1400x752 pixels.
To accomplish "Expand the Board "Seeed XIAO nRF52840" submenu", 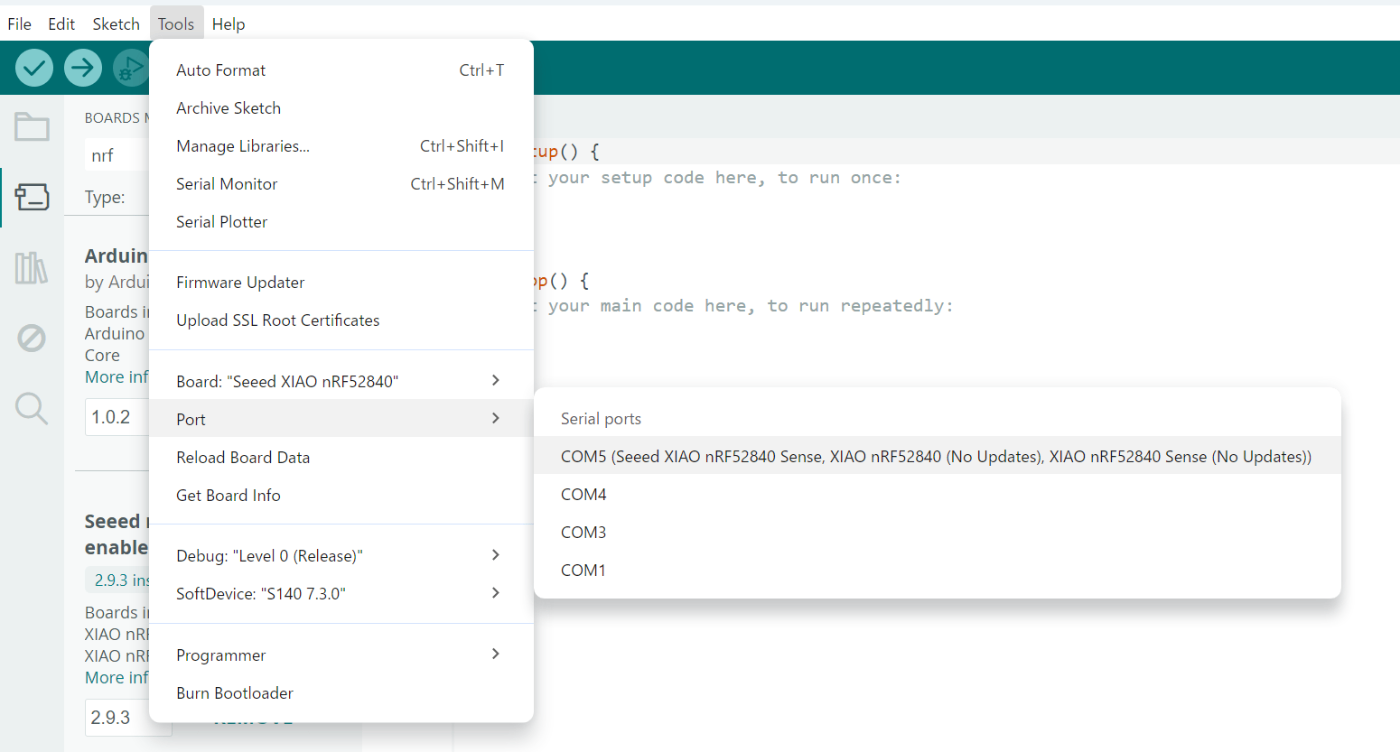I will pyautogui.click(x=341, y=381).
